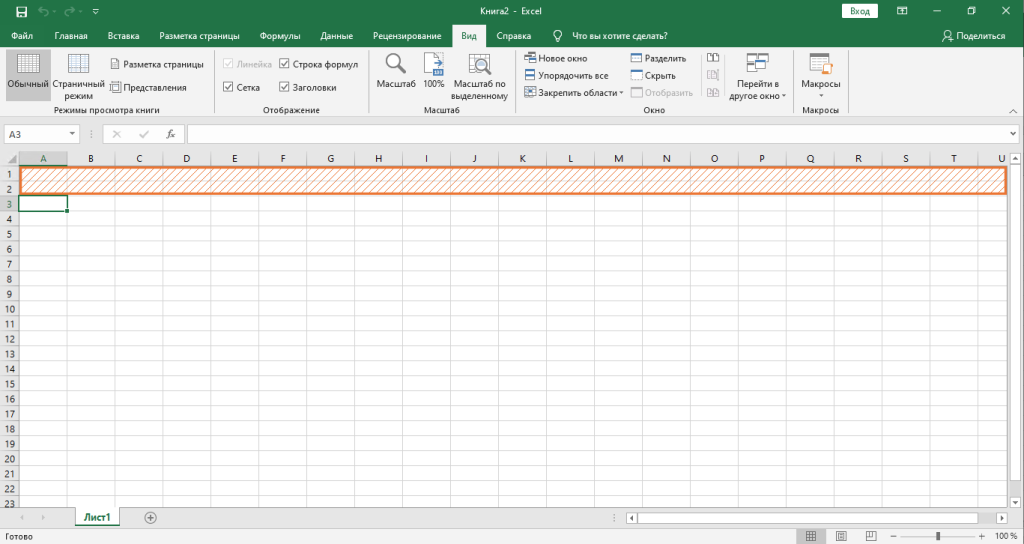Switch to the Формулы tab
The image size is (1024, 544).
(280, 36)
